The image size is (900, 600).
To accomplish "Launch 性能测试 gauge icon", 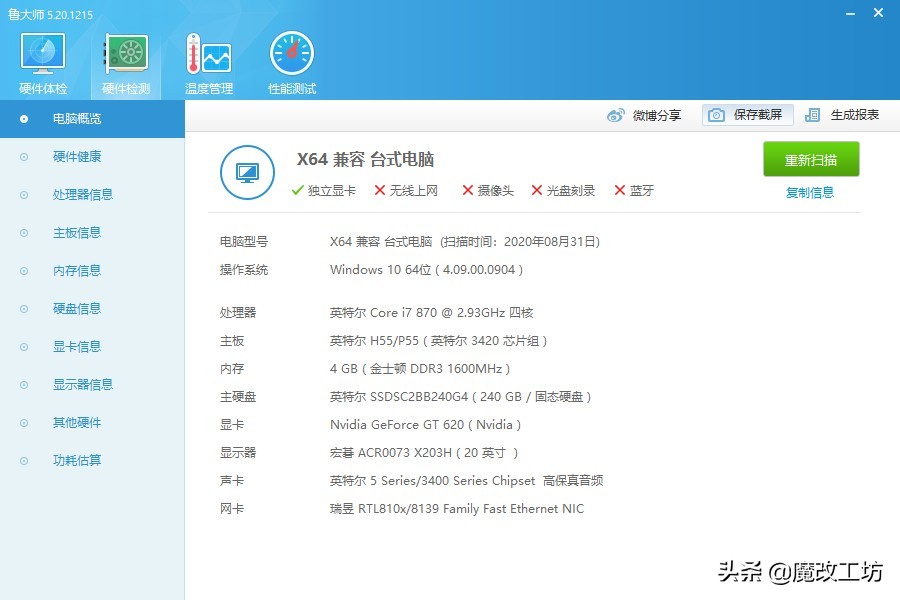I will (x=290, y=55).
